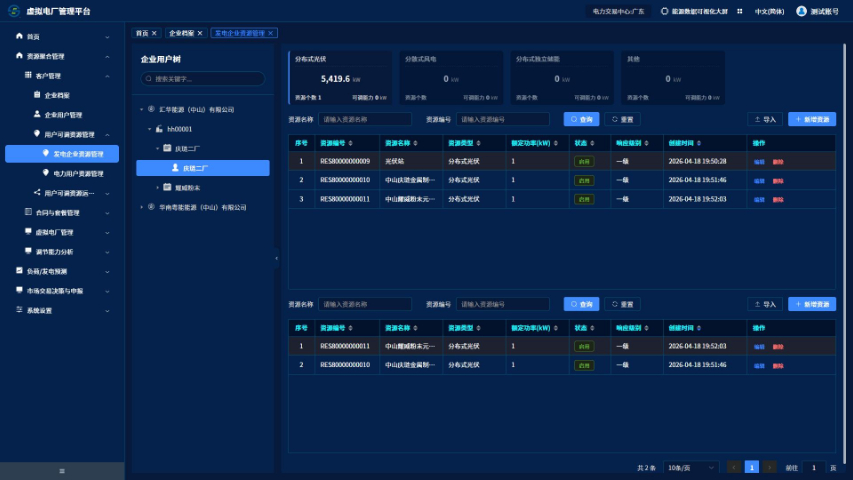This screenshot has width=853, height=480.
Task: Close the 发电企业资源管理 tab
Action: coord(270,33)
